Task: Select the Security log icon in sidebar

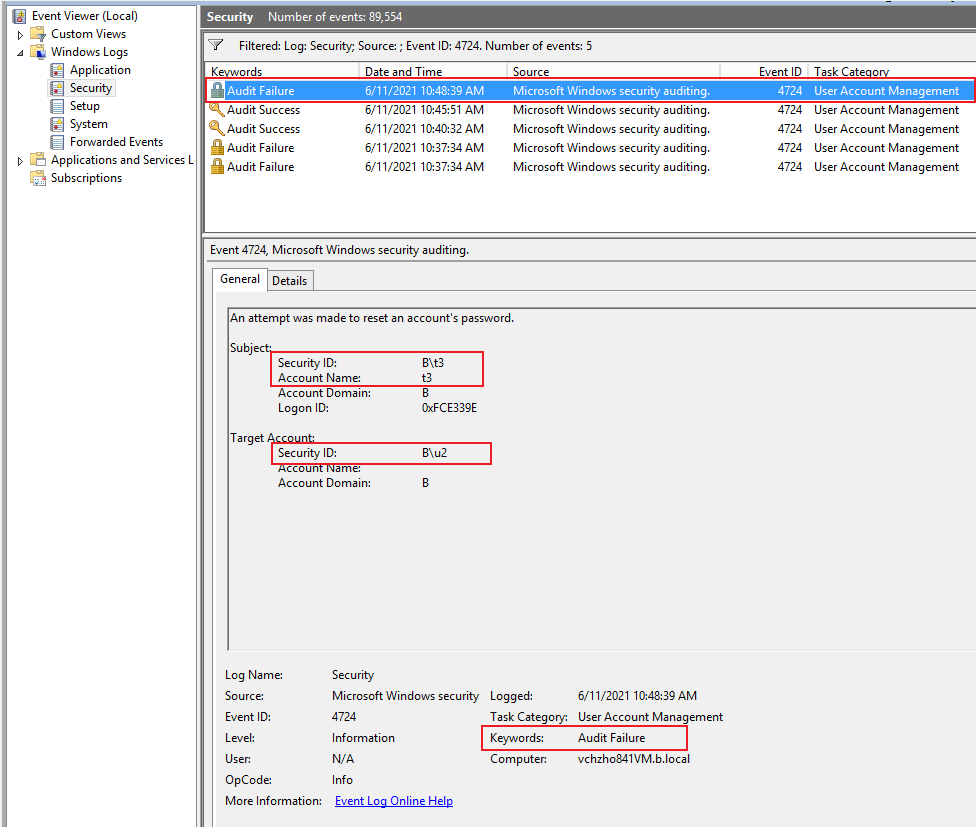Action: [x=57, y=87]
